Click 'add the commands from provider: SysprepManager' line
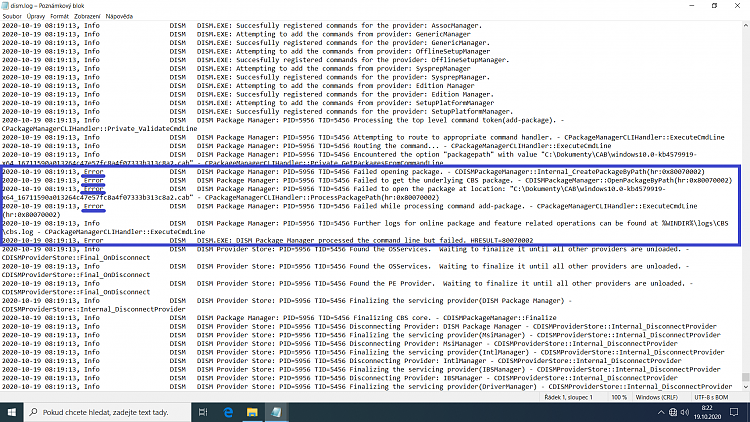This screenshot has height=422, width=750. (236, 68)
